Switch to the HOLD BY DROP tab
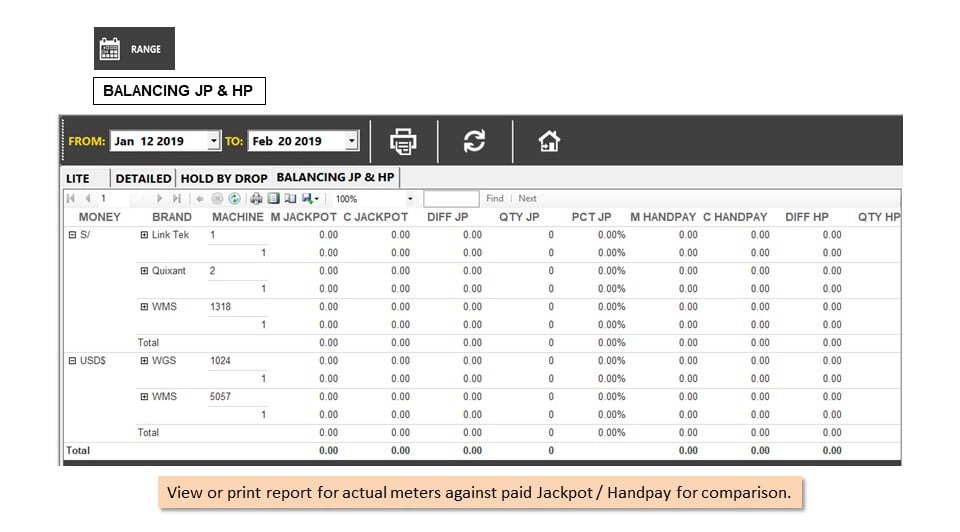The height and width of the screenshot is (532, 960). tap(224, 178)
